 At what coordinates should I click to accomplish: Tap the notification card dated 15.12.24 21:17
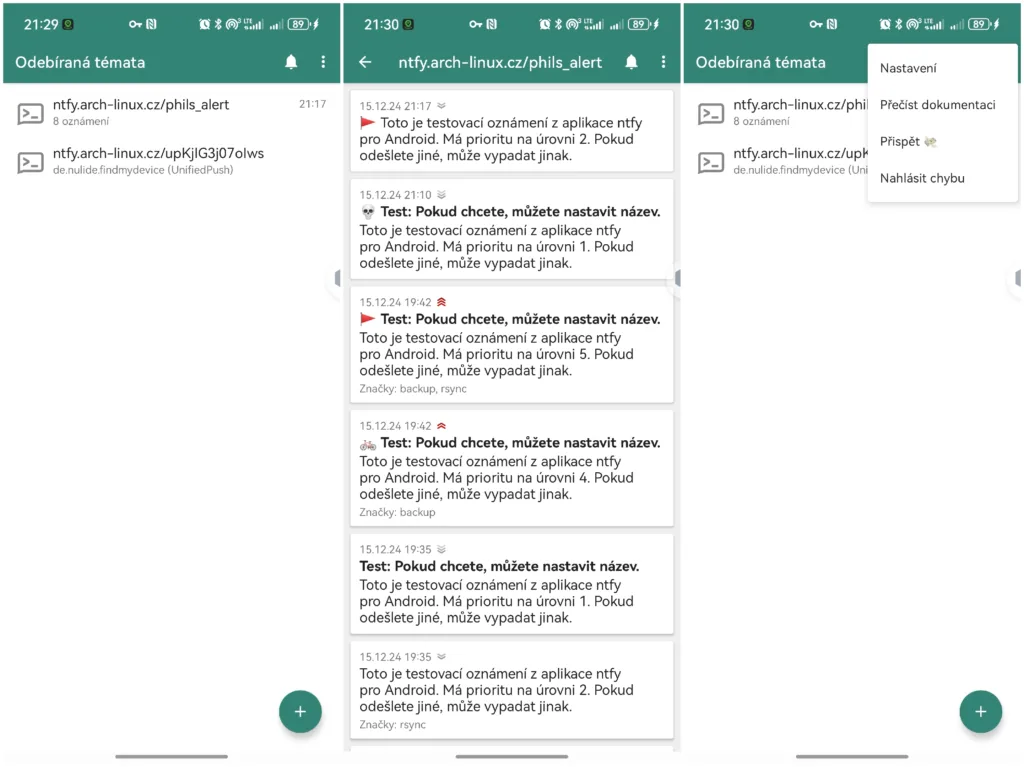point(511,131)
